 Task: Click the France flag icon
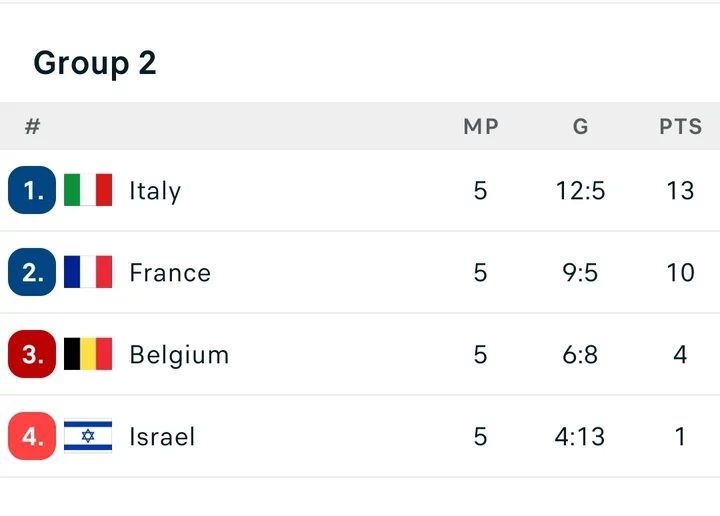88,272
